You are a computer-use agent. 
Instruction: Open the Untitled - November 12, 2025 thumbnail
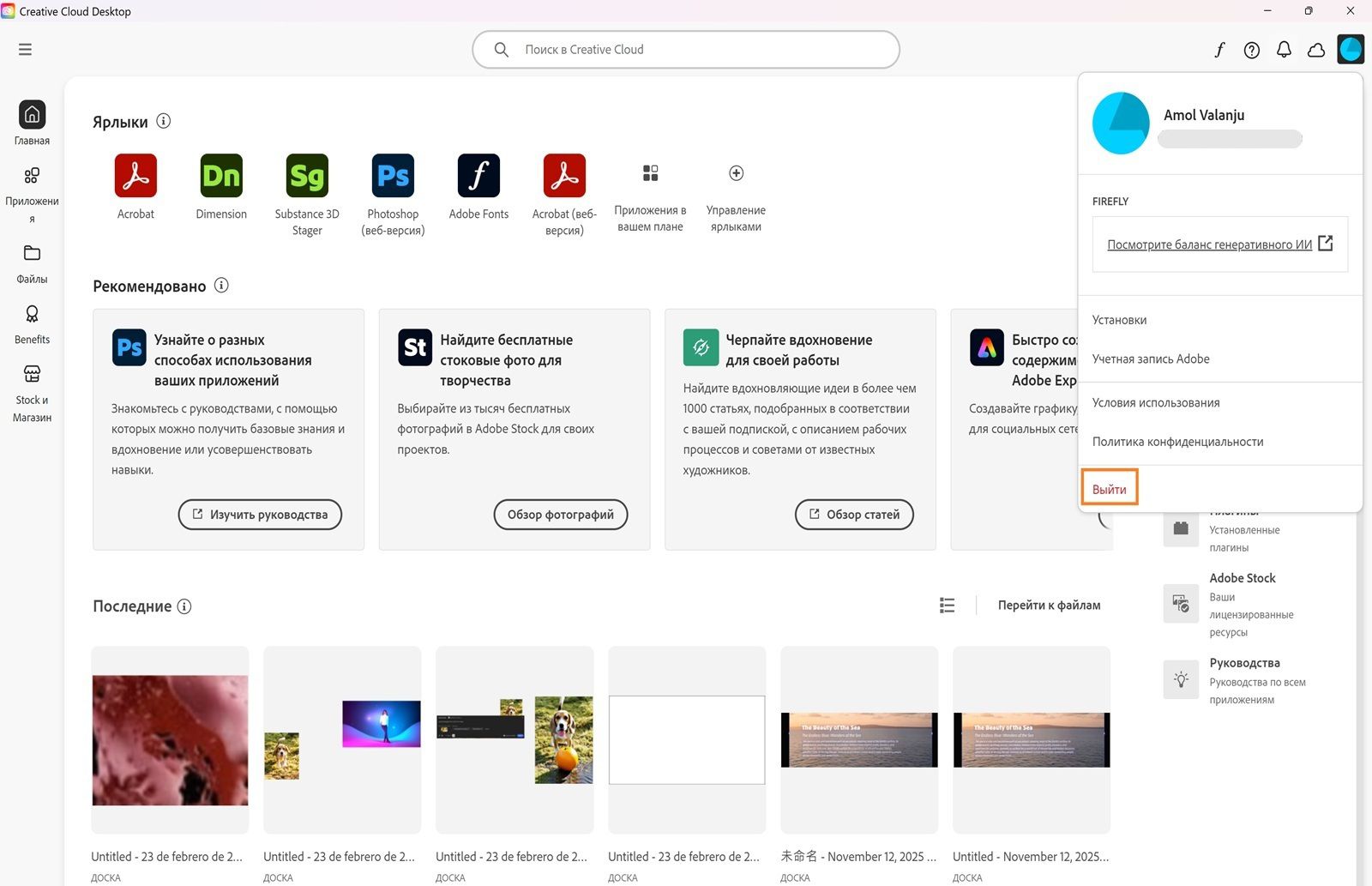pyautogui.click(x=1032, y=739)
